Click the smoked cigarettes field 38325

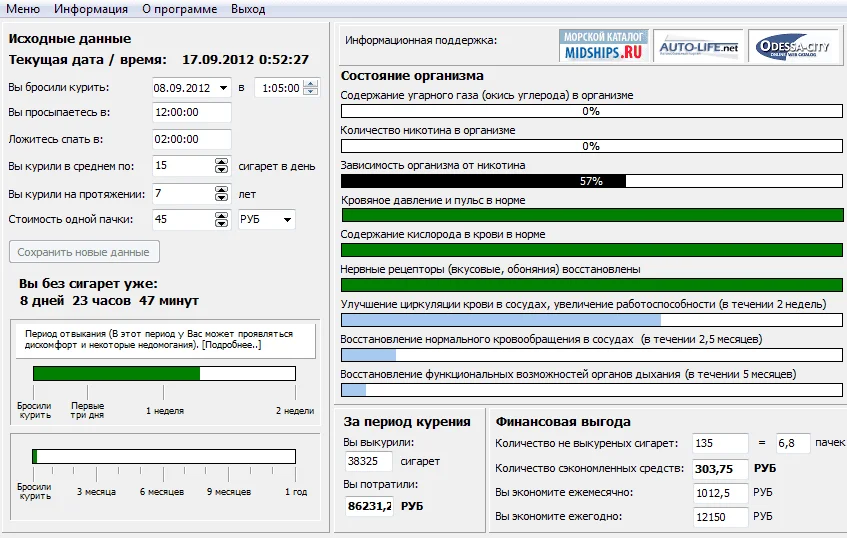click(x=369, y=461)
